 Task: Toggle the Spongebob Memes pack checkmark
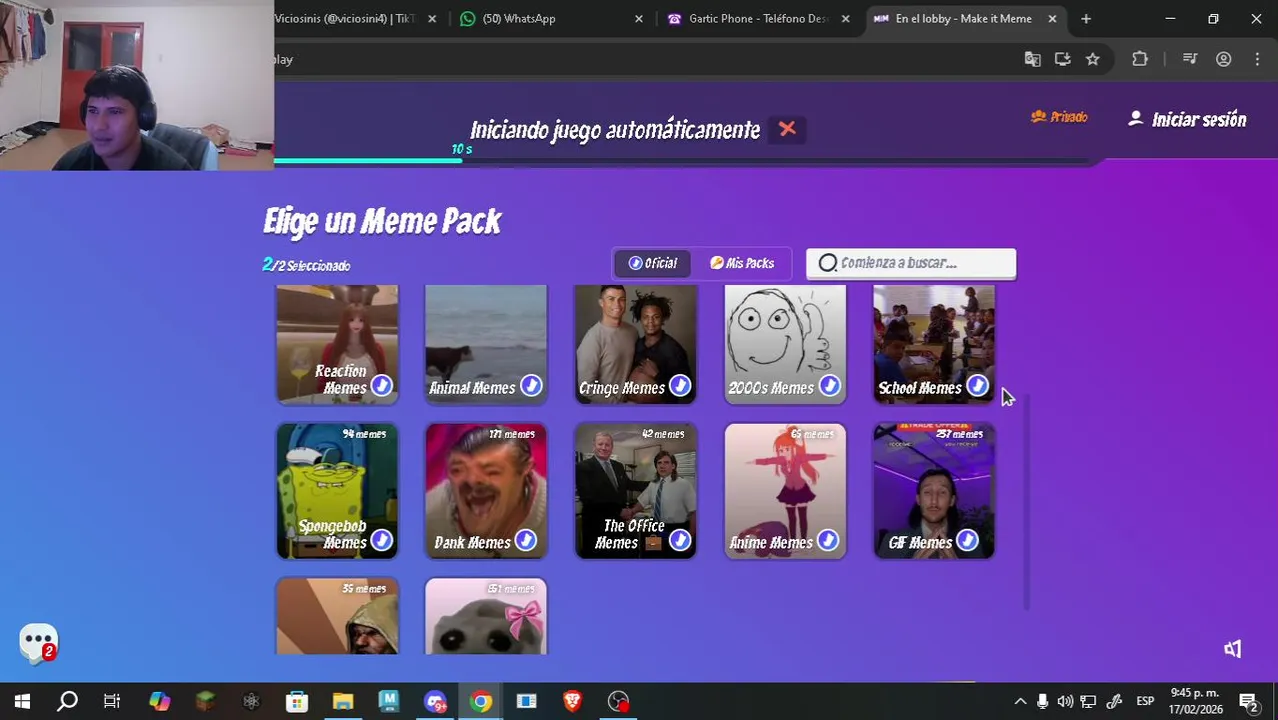click(x=381, y=541)
